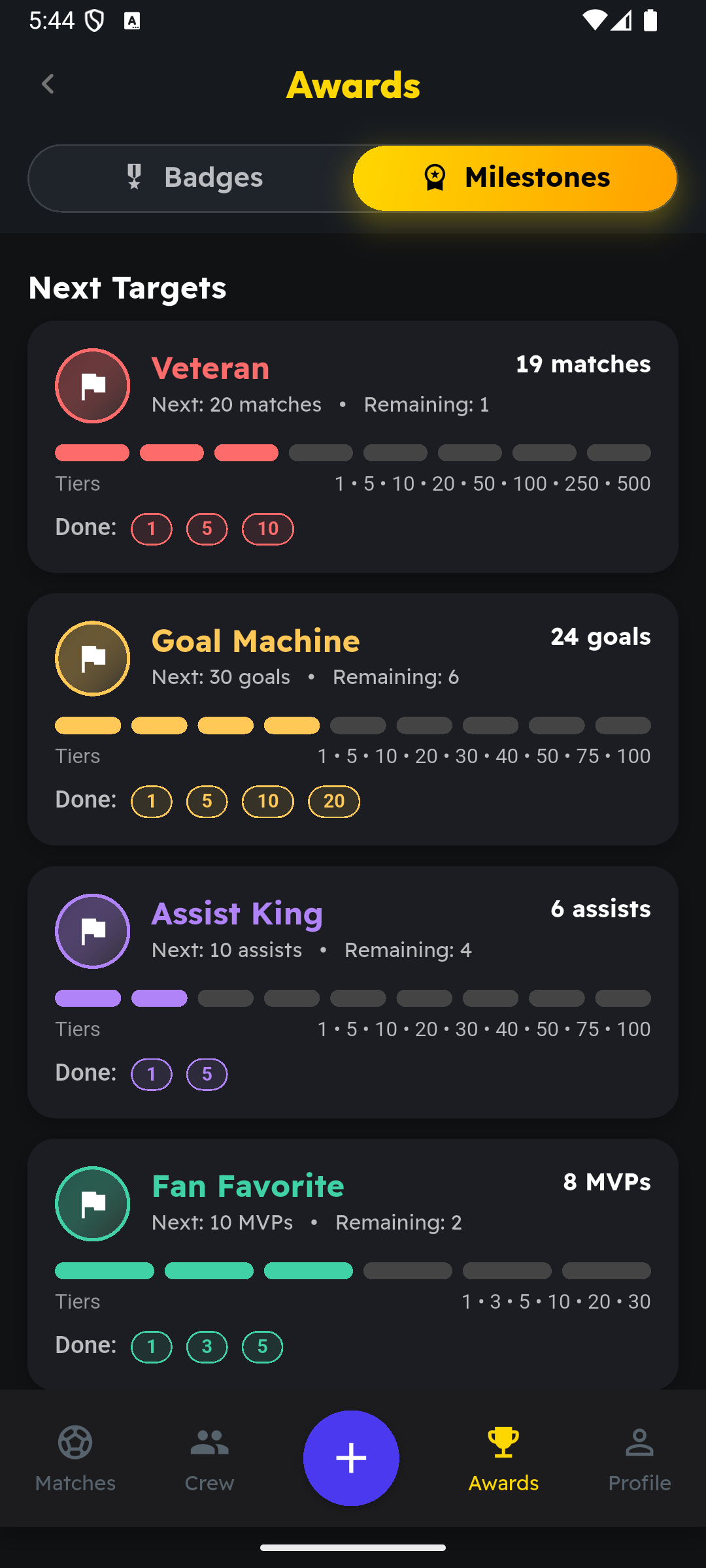
Task: Expand the Veteran milestone card
Action: pos(353,444)
